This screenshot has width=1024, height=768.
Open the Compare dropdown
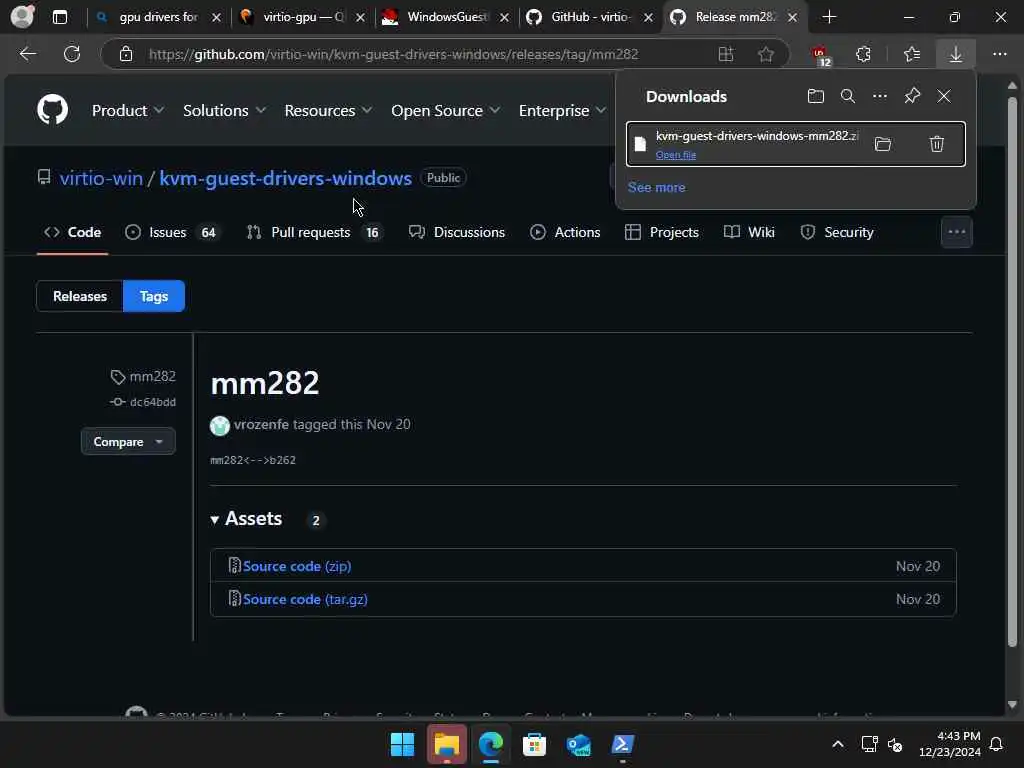(x=128, y=441)
